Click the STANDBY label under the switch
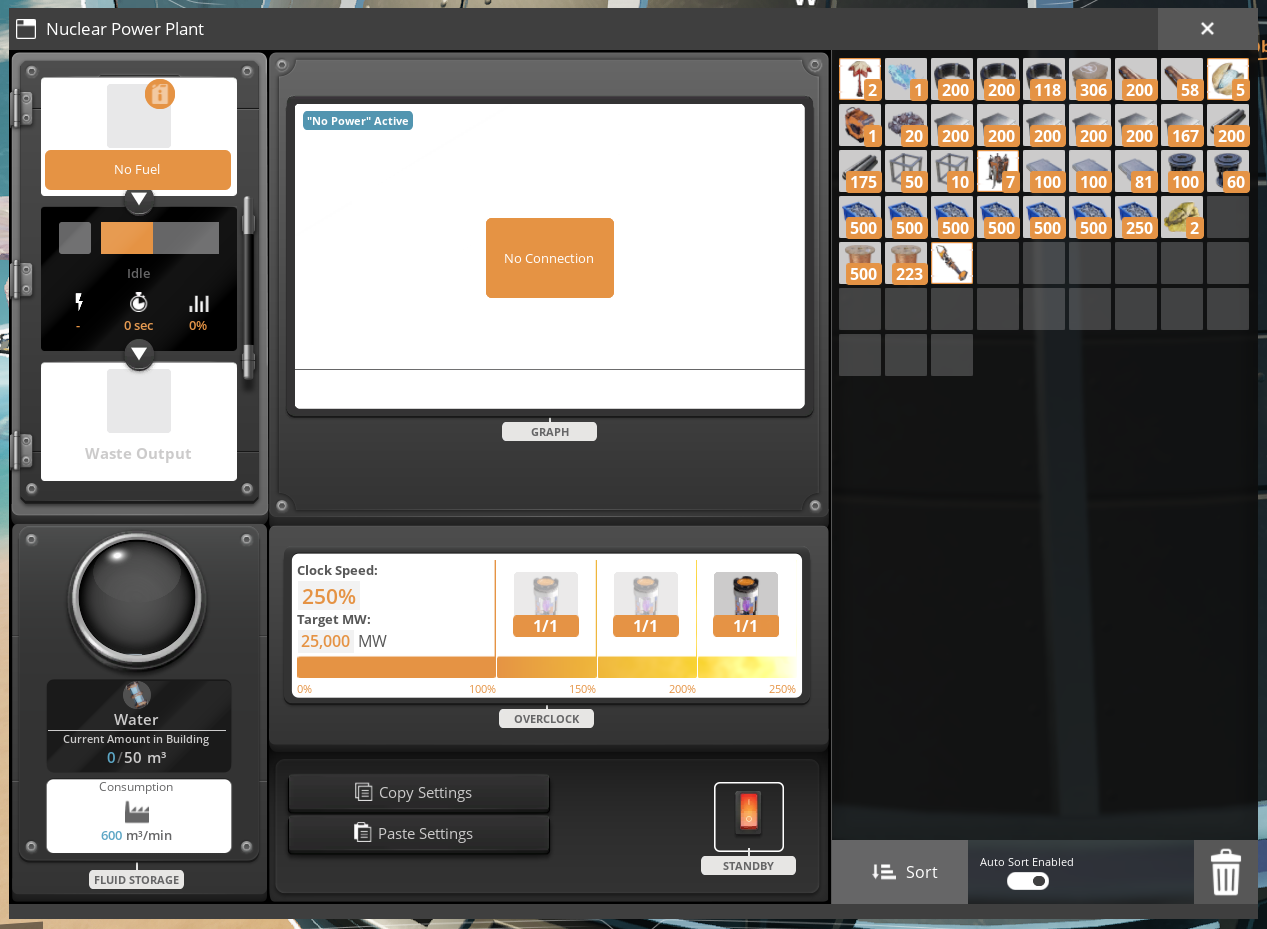This screenshot has height=929, width=1267. (748, 866)
